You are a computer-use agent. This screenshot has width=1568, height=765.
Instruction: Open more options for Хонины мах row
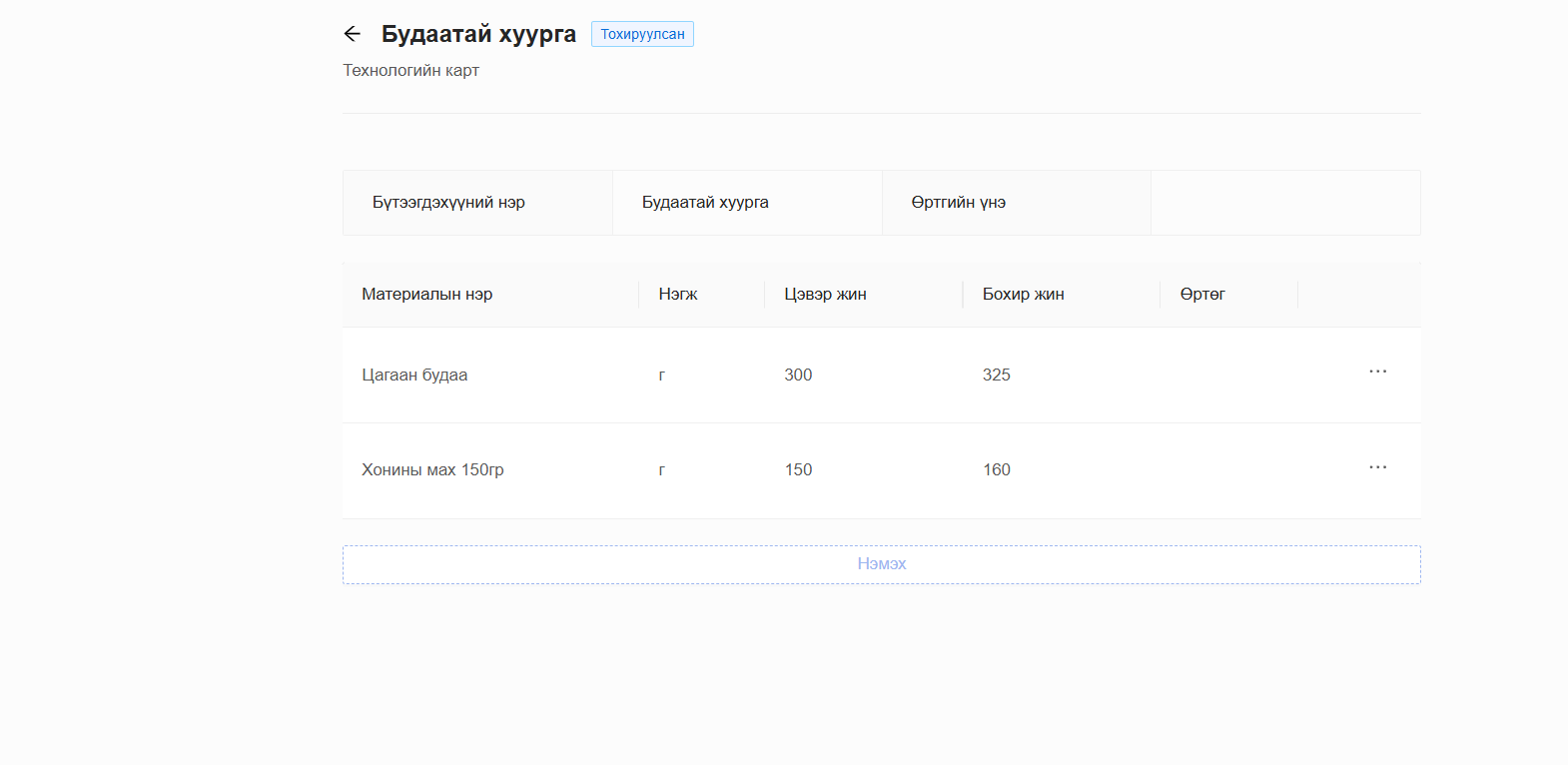click(x=1377, y=467)
